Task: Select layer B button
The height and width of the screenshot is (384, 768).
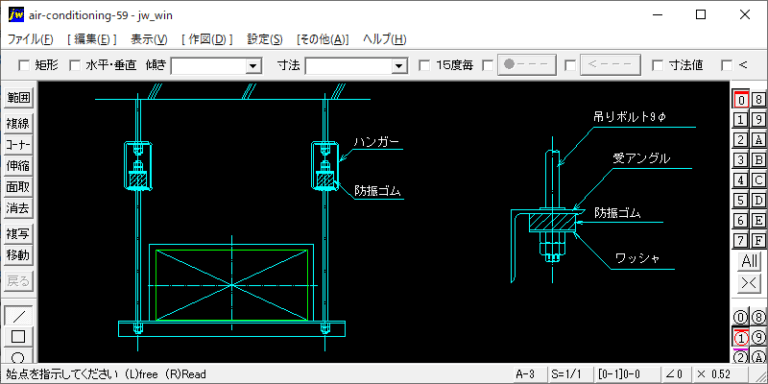Action: [x=758, y=160]
